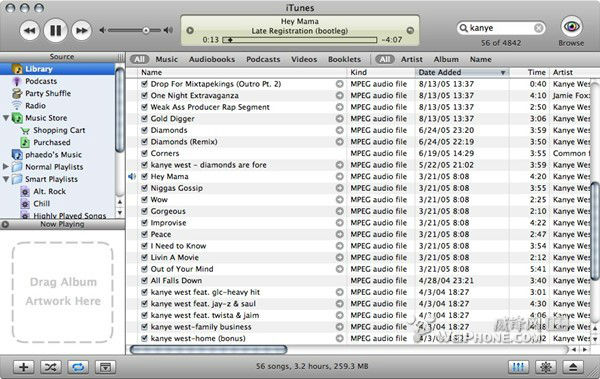Uncheck the Gold Digger song checkbox

click(x=144, y=118)
